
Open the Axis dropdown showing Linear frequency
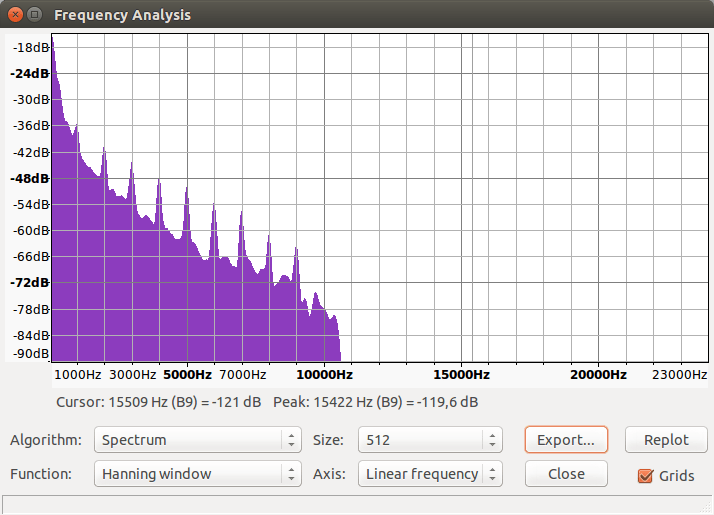click(x=430, y=474)
